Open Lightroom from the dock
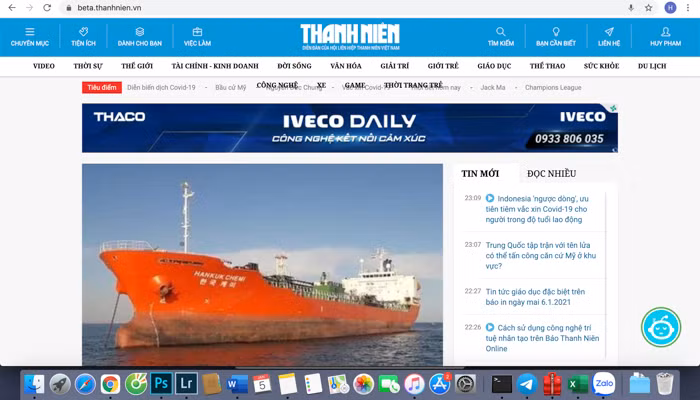The height and width of the screenshot is (400, 700). coord(187,383)
